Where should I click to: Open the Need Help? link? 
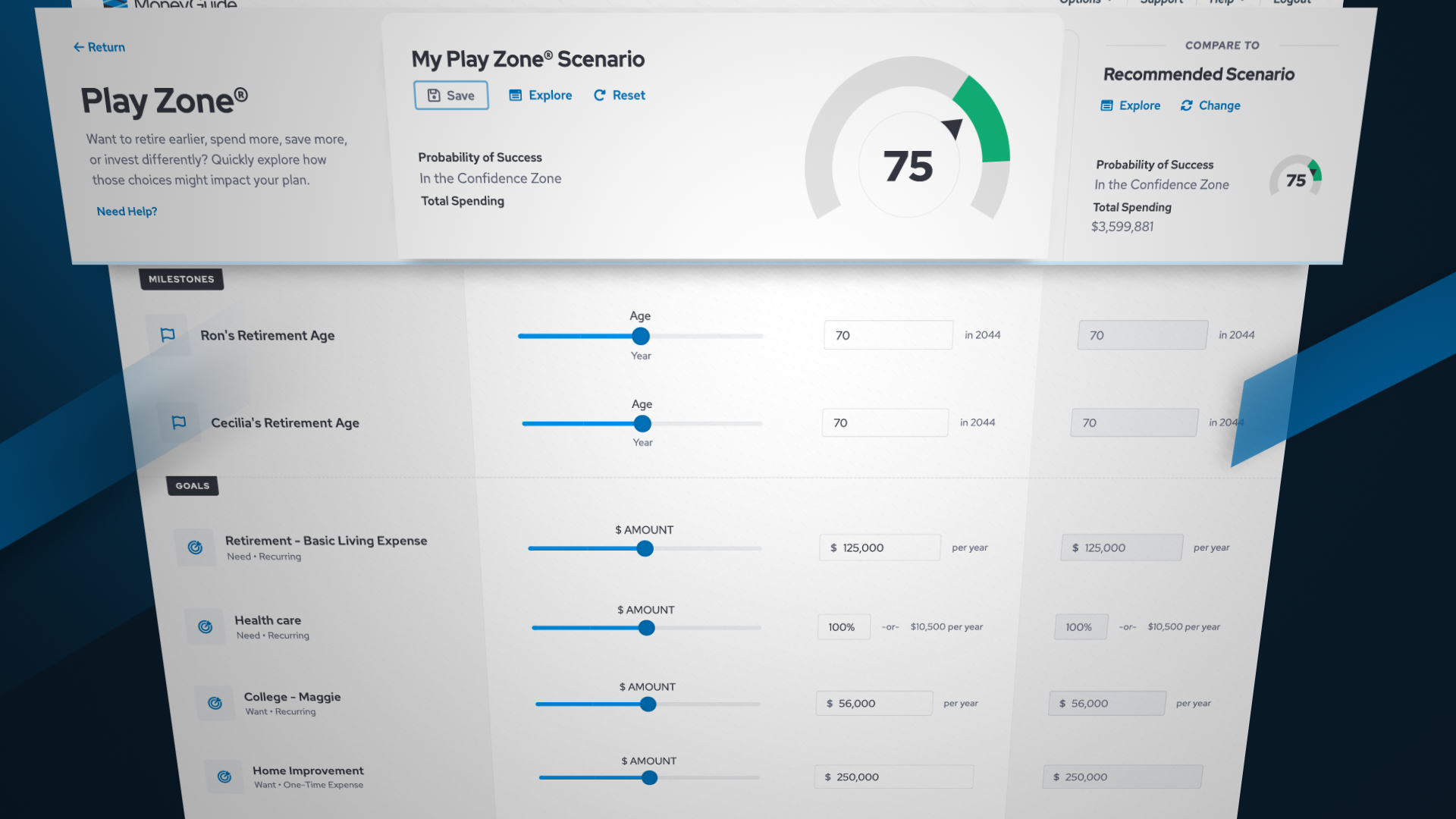point(127,212)
